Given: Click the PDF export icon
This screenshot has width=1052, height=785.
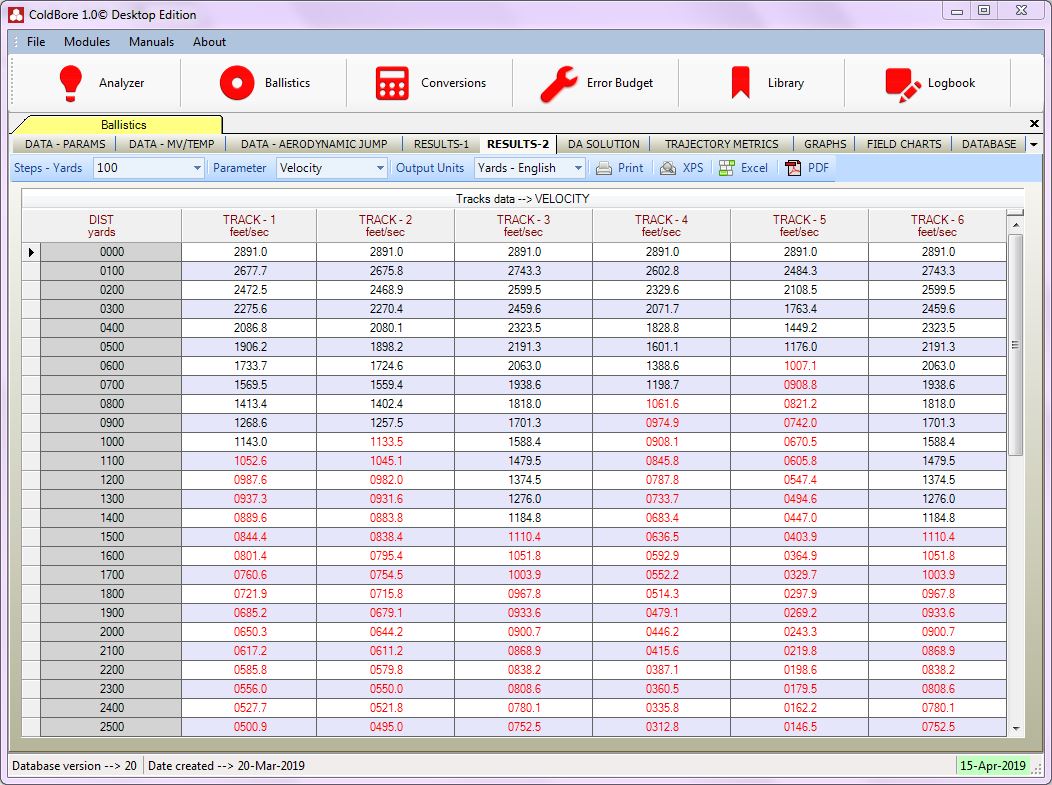Looking at the screenshot, I should click(793, 168).
